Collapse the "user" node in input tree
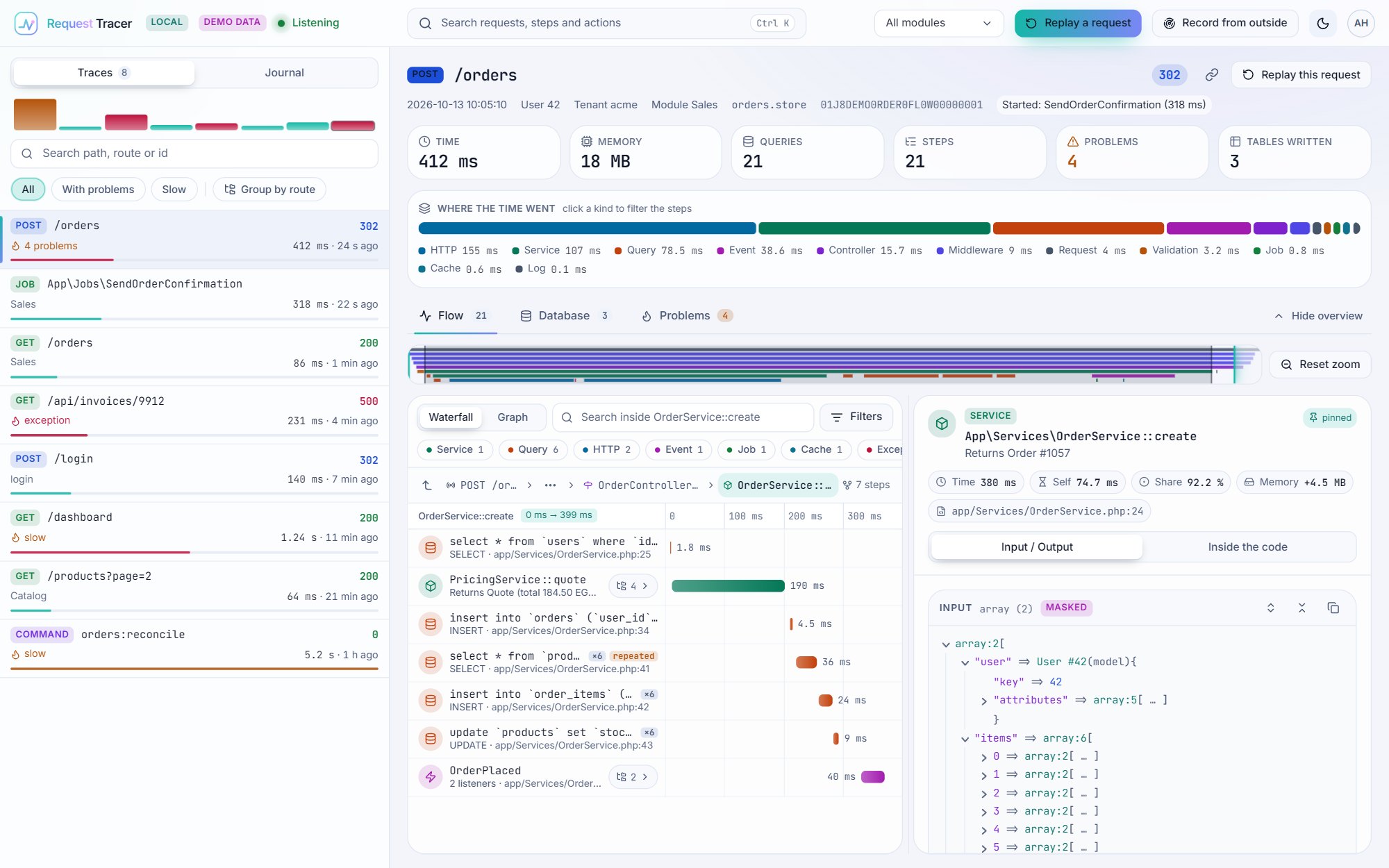This screenshot has width=1389, height=868. [965, 663]
